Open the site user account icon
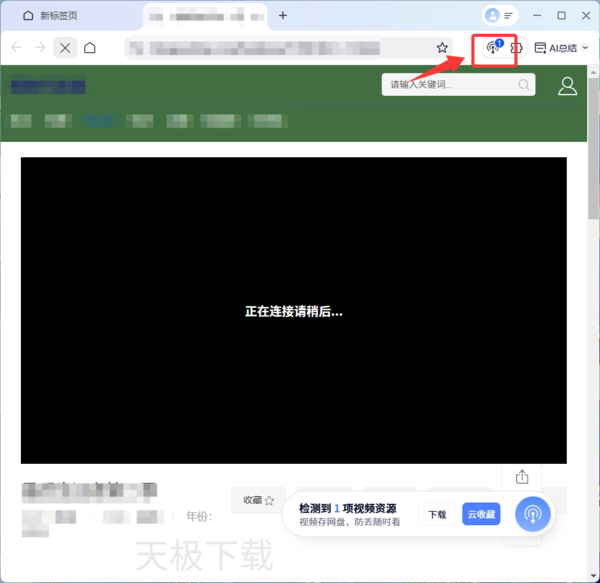Screen dimensions: 600x583 coord(567,86)
